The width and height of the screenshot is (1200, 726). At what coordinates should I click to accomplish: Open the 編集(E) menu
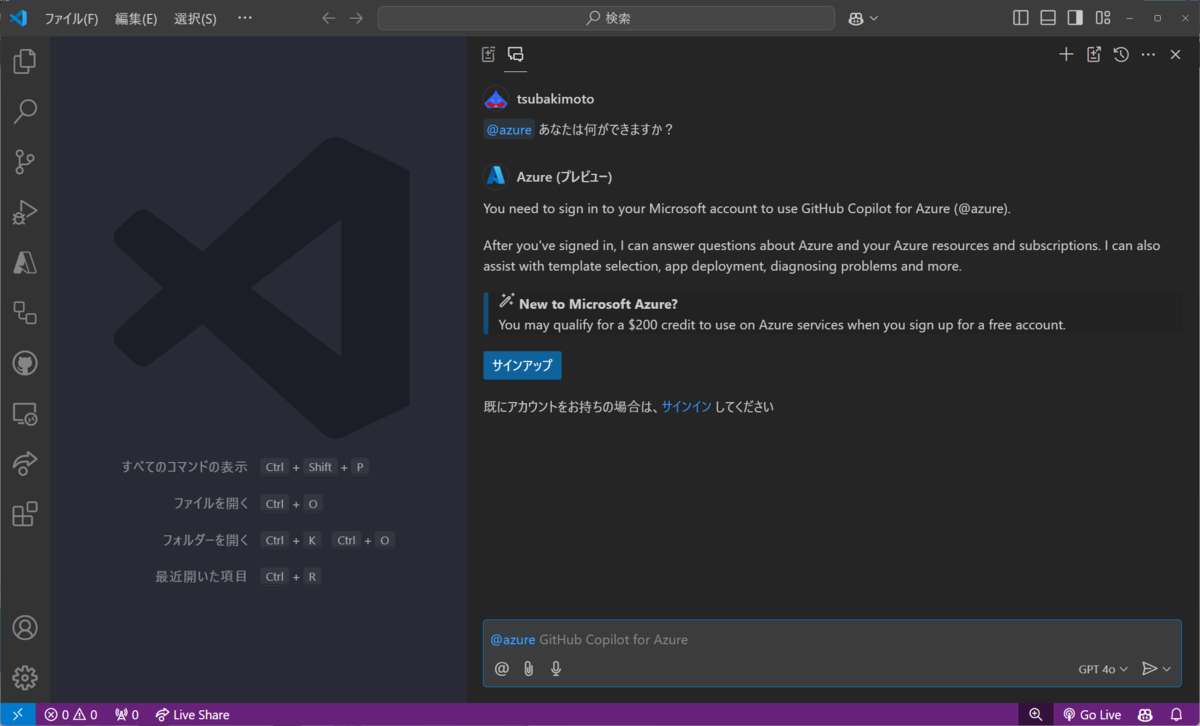[136, 18]
